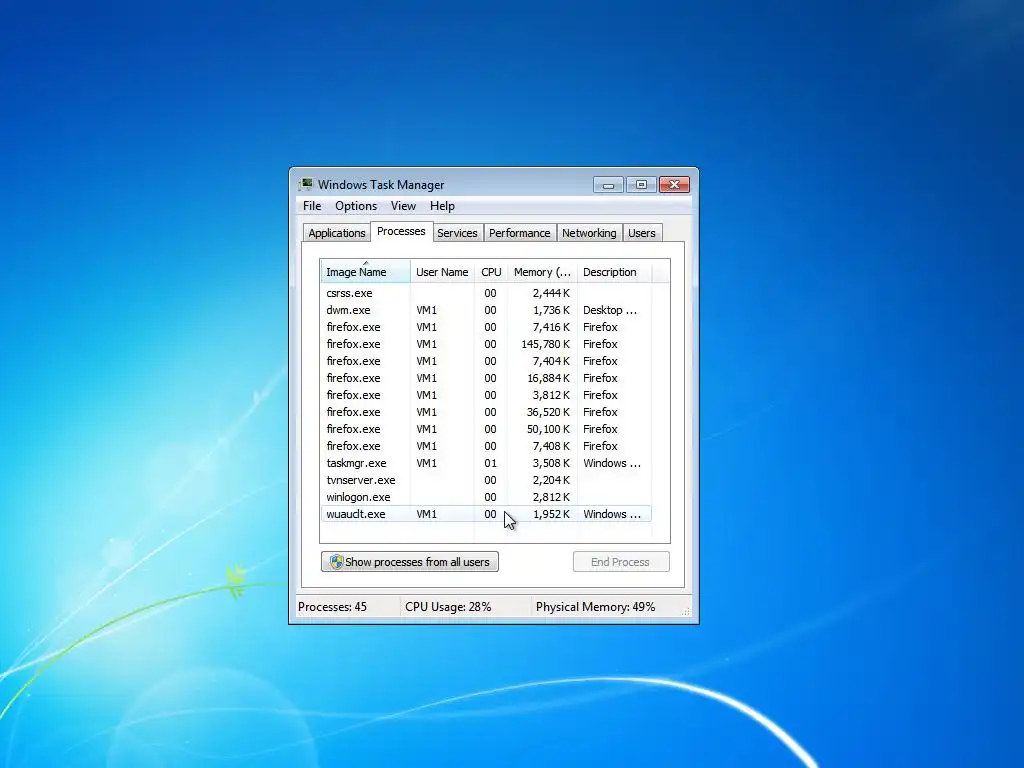Click the CPU Usage: 28% status text

point(448,607)
